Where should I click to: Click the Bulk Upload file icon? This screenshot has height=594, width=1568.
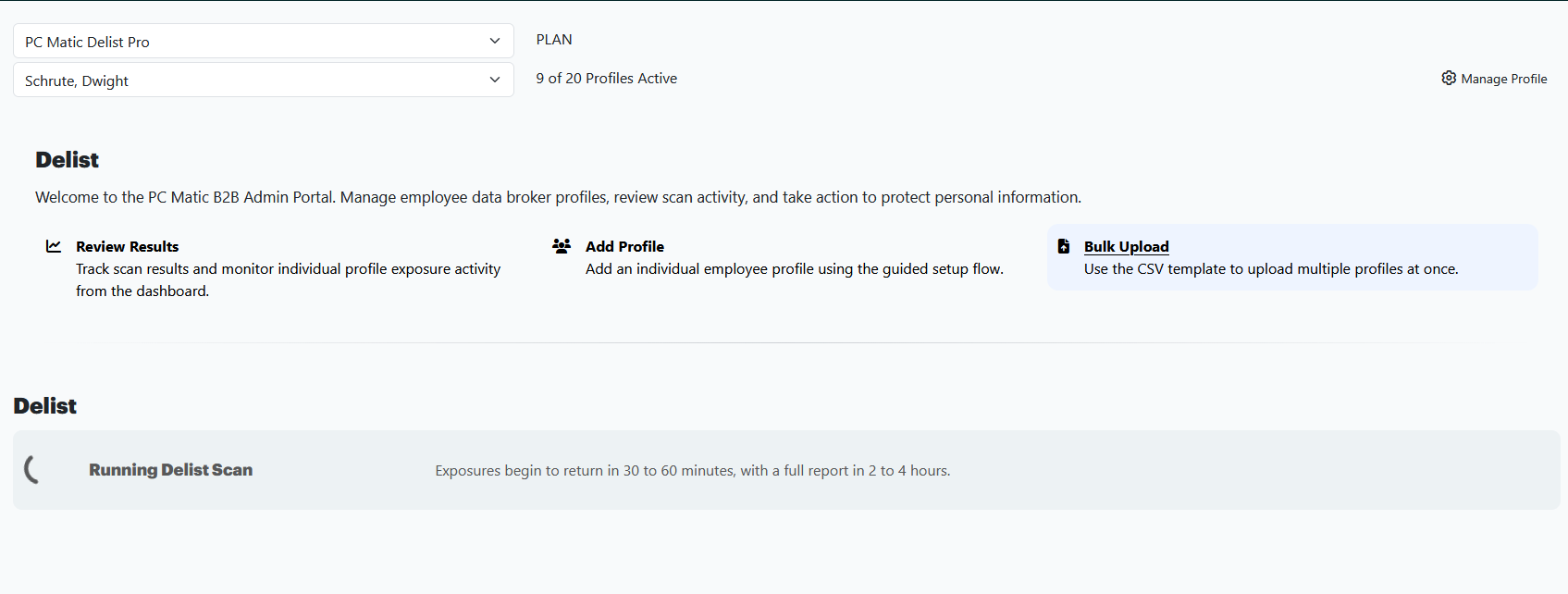[1064, 246]
